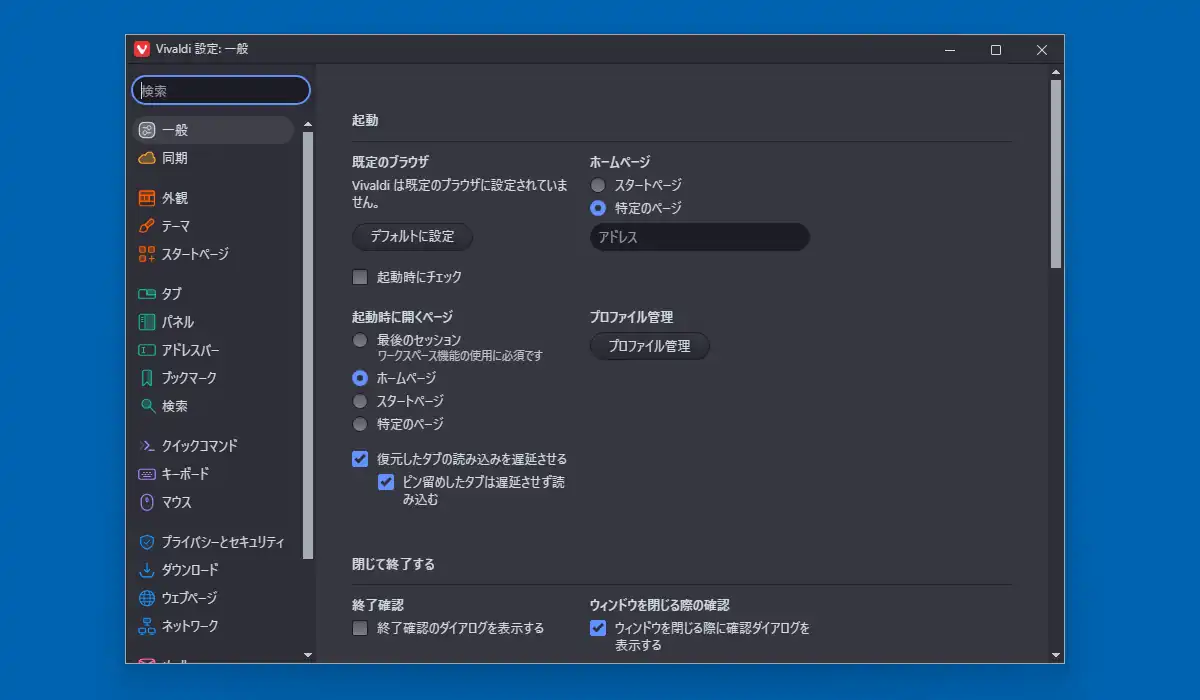Uncheck 復元したタブの読み込みを遅延させる
The image size is (1200, 700).
[x=360, y=459]
